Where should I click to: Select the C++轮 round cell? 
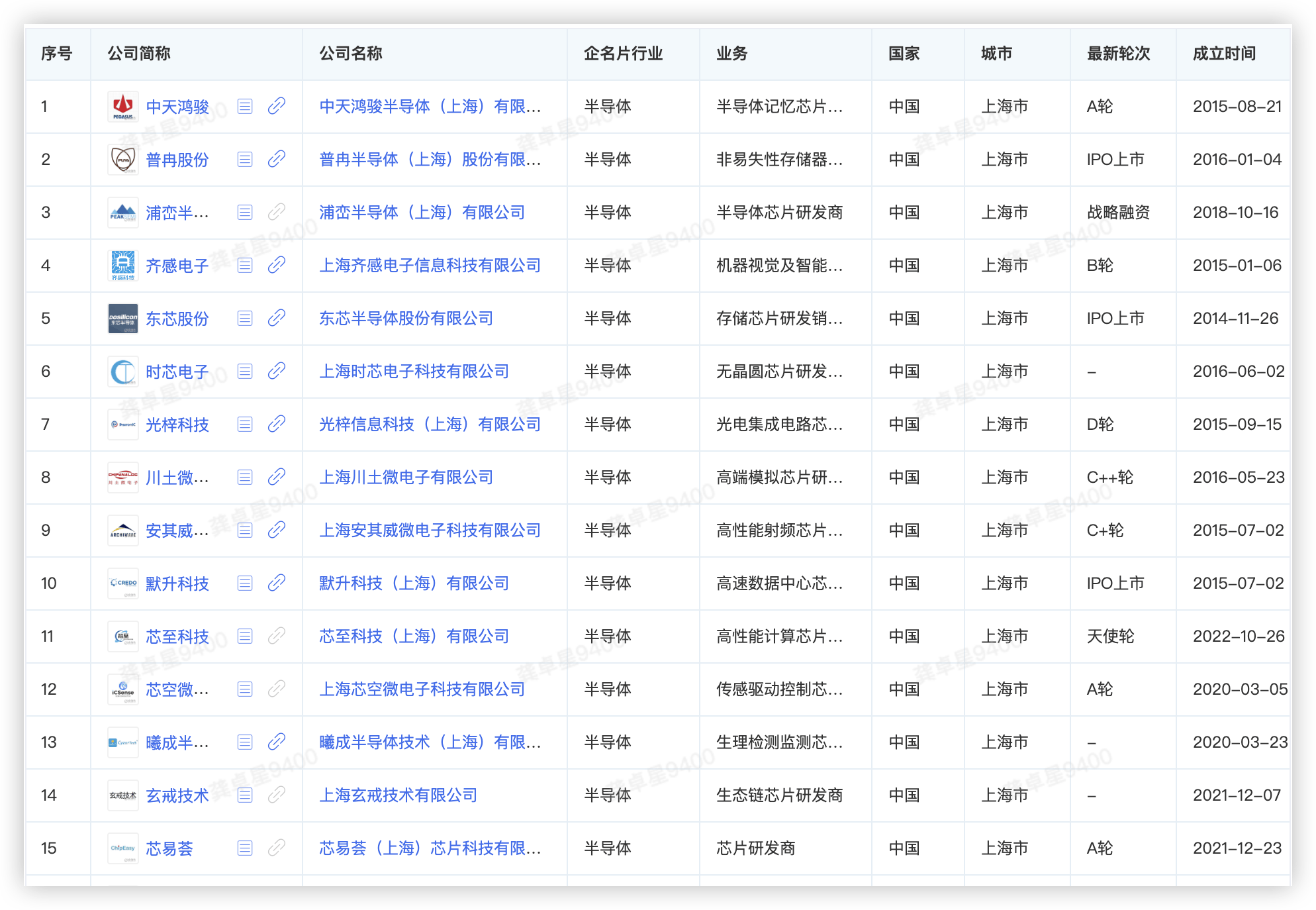click(x=1110, y=477)
